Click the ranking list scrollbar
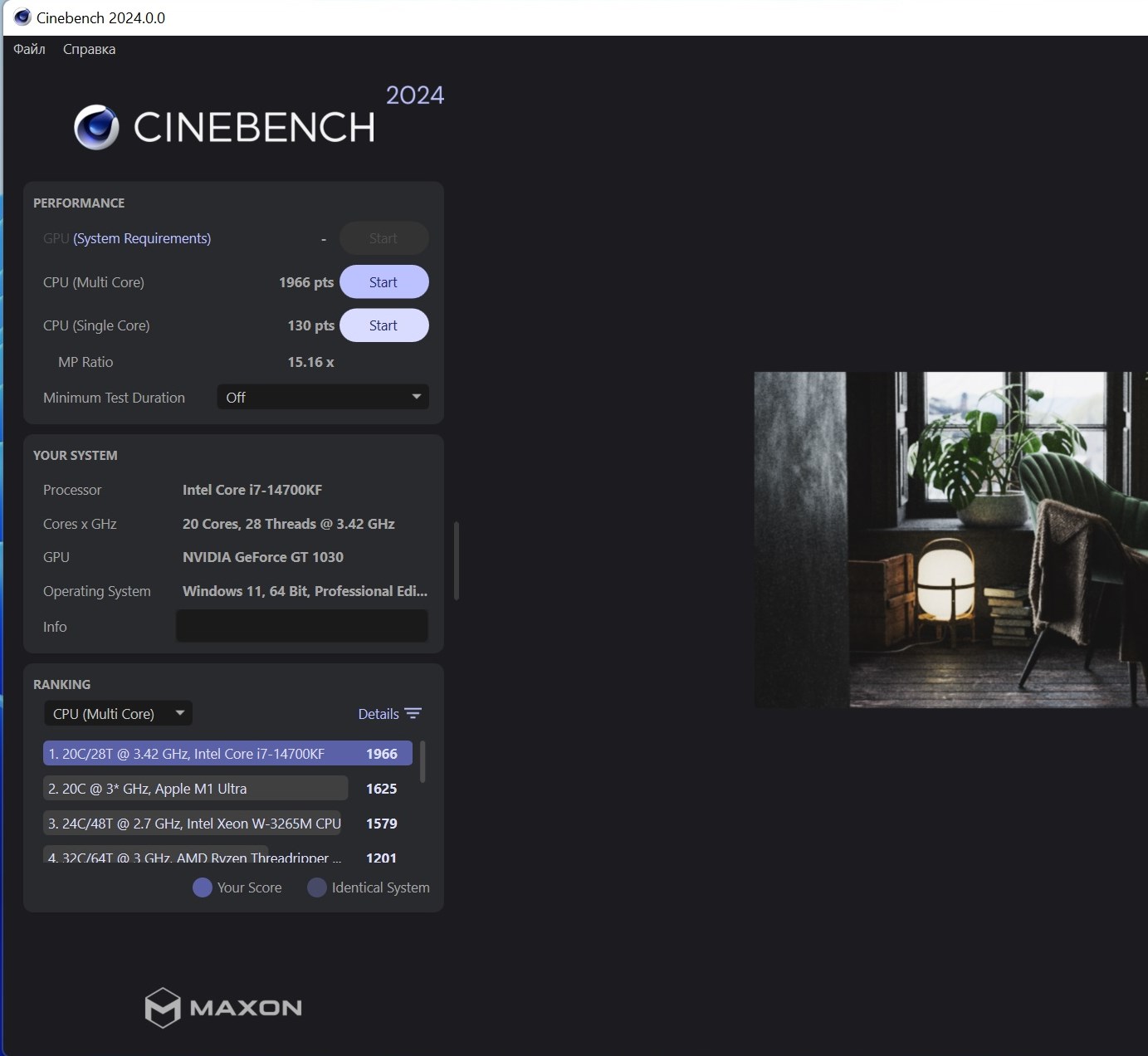 pyautogui.click(x=423, y=761)
